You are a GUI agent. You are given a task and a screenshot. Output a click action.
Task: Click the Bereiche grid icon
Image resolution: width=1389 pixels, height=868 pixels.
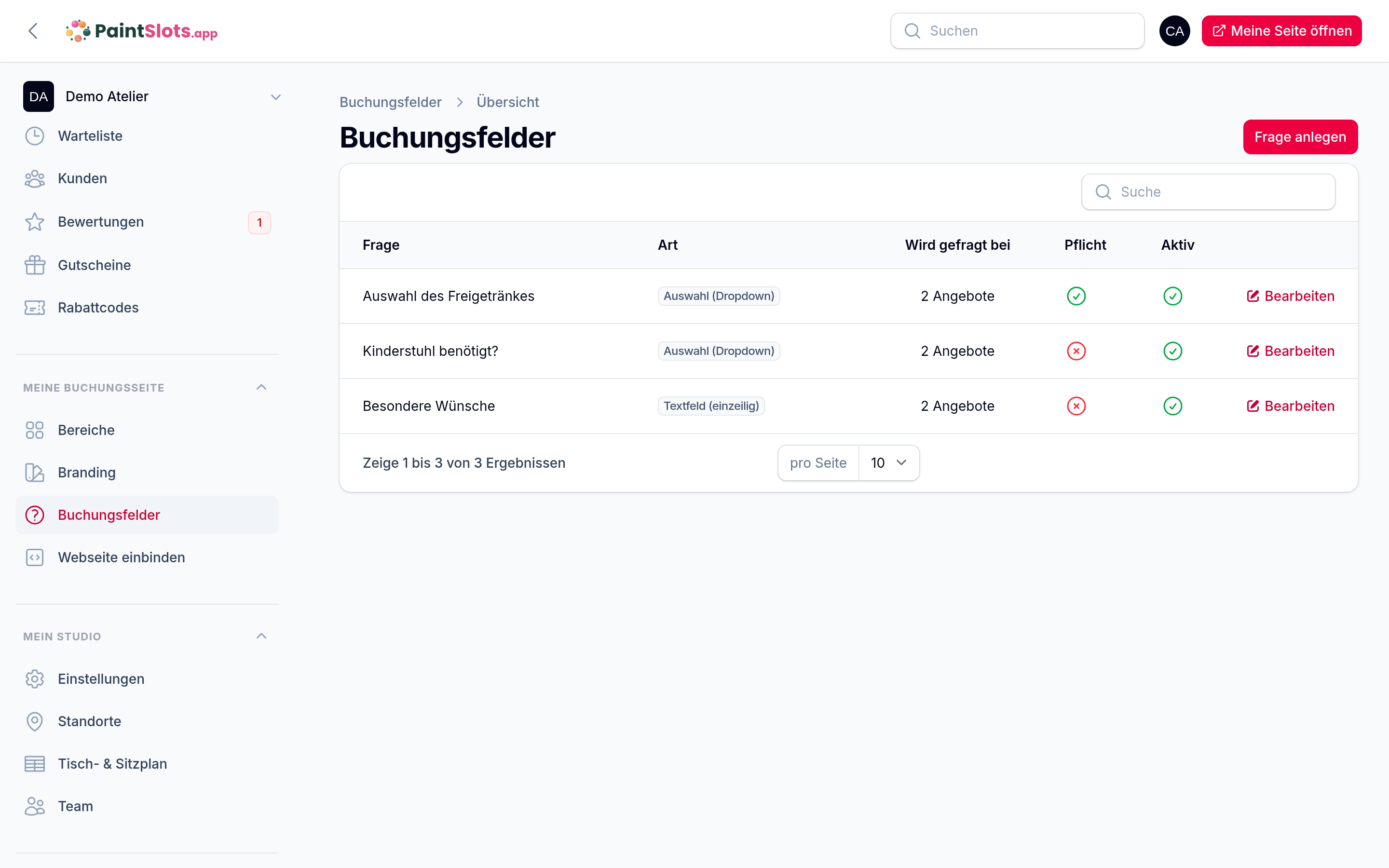(34, 430)
